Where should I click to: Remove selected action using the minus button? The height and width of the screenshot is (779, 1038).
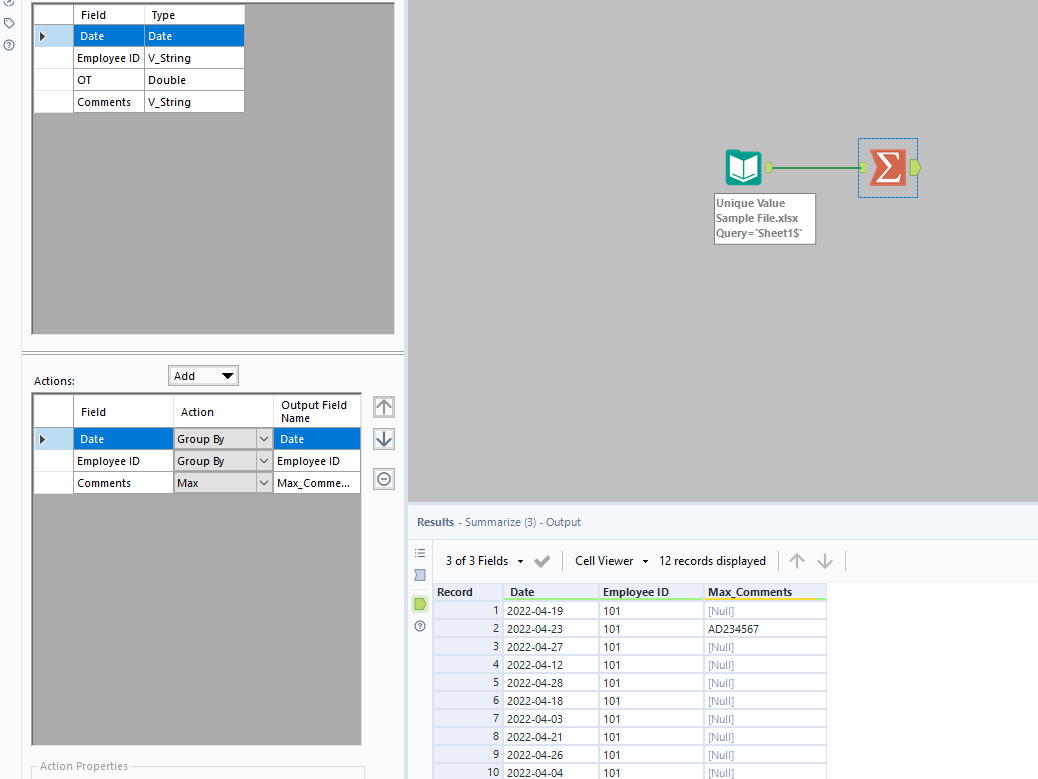tap(384, 479)
